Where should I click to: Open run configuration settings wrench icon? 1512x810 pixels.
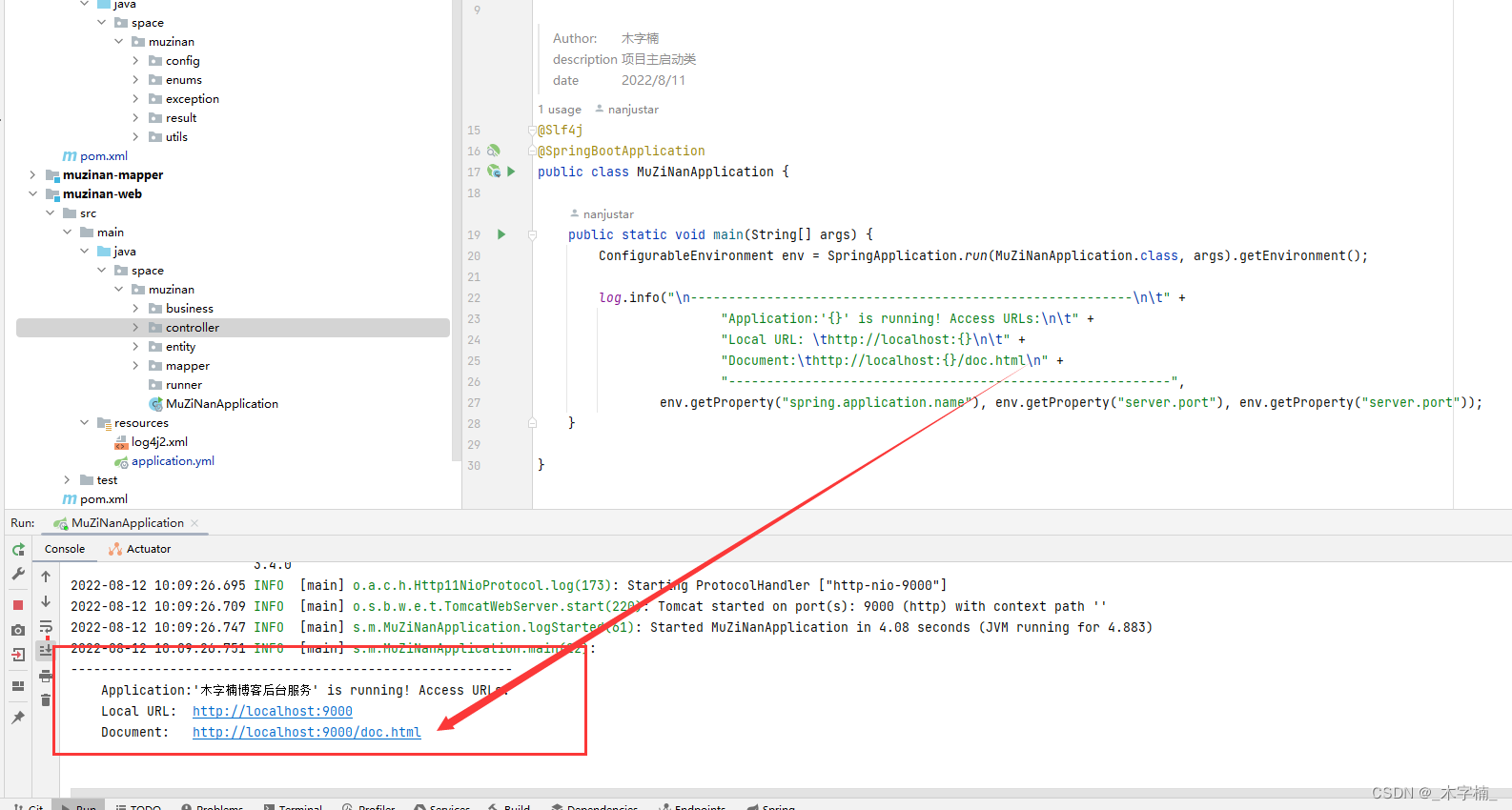point(18,575)
